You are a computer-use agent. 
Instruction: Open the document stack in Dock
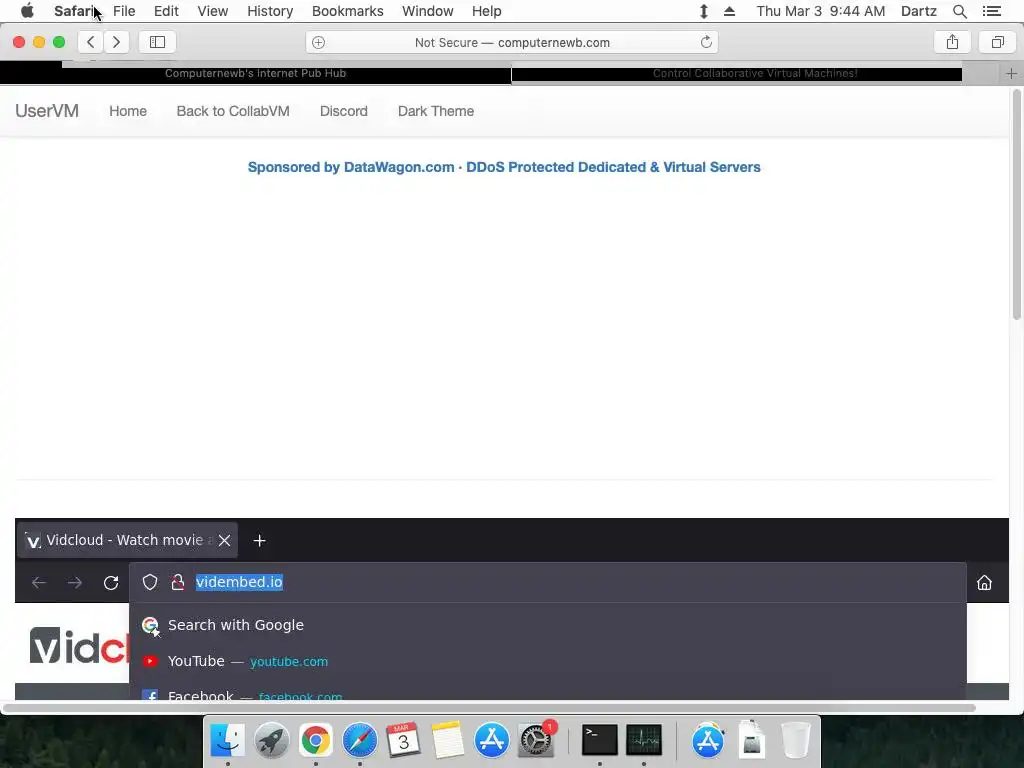(752, 741)
